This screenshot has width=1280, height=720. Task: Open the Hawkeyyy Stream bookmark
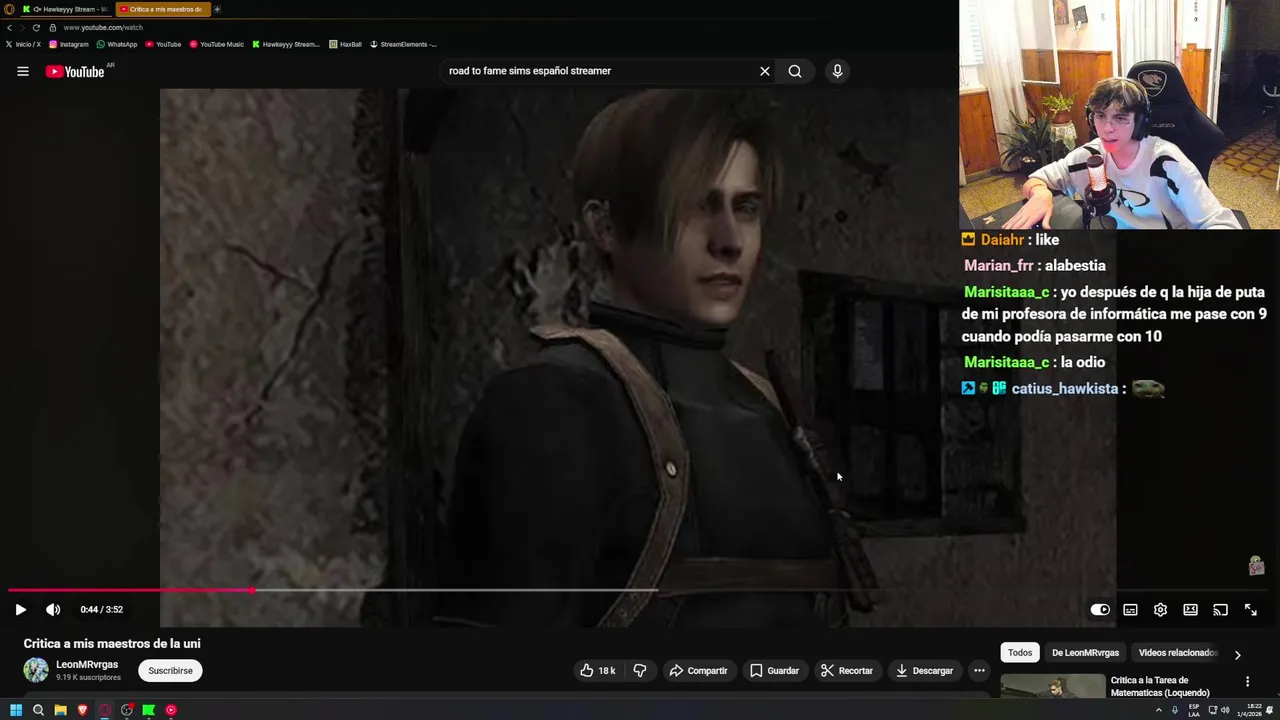pos(286,44)
